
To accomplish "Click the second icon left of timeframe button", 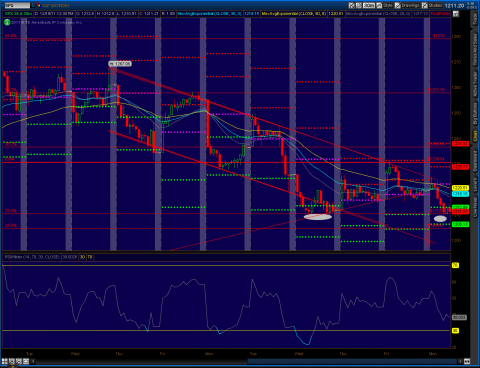I will click(x=359, y=5).
